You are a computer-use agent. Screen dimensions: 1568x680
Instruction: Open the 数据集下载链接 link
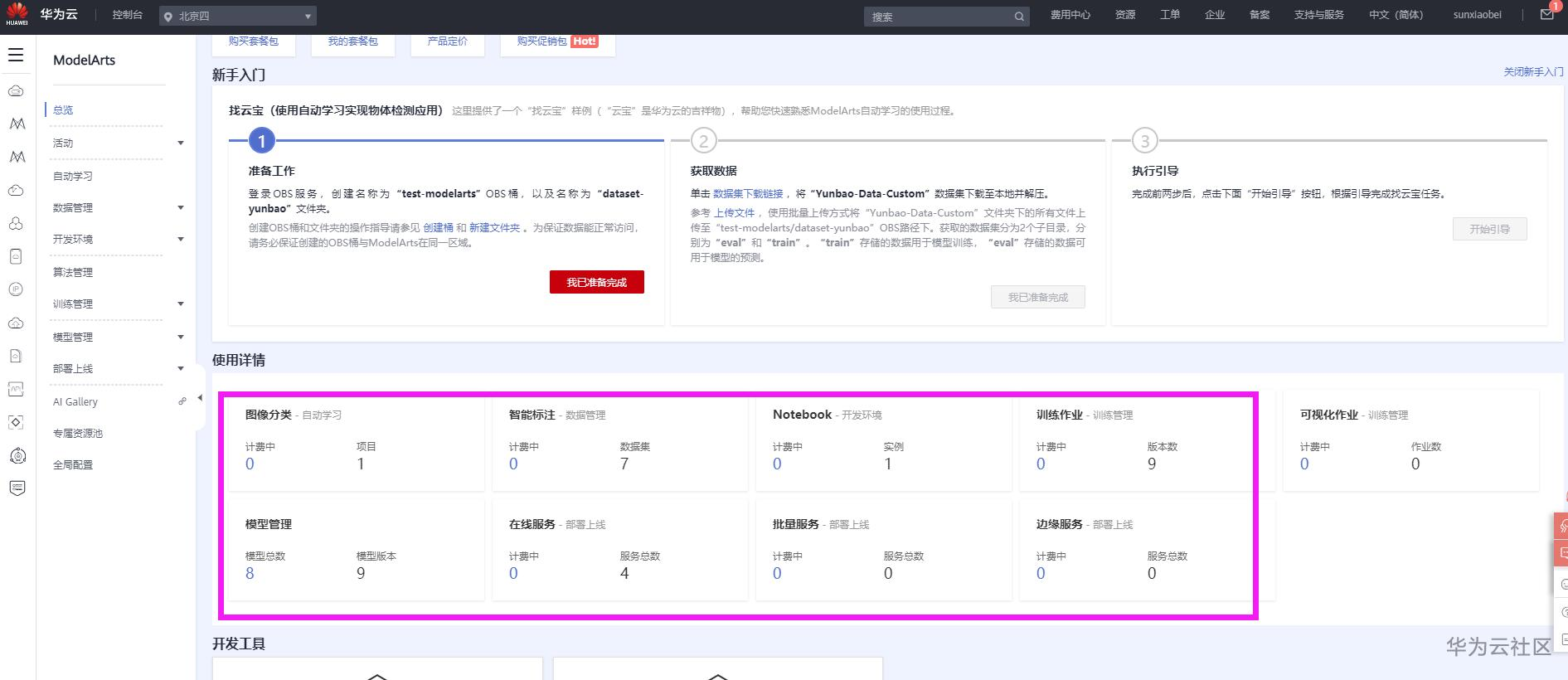coord(748,193)
